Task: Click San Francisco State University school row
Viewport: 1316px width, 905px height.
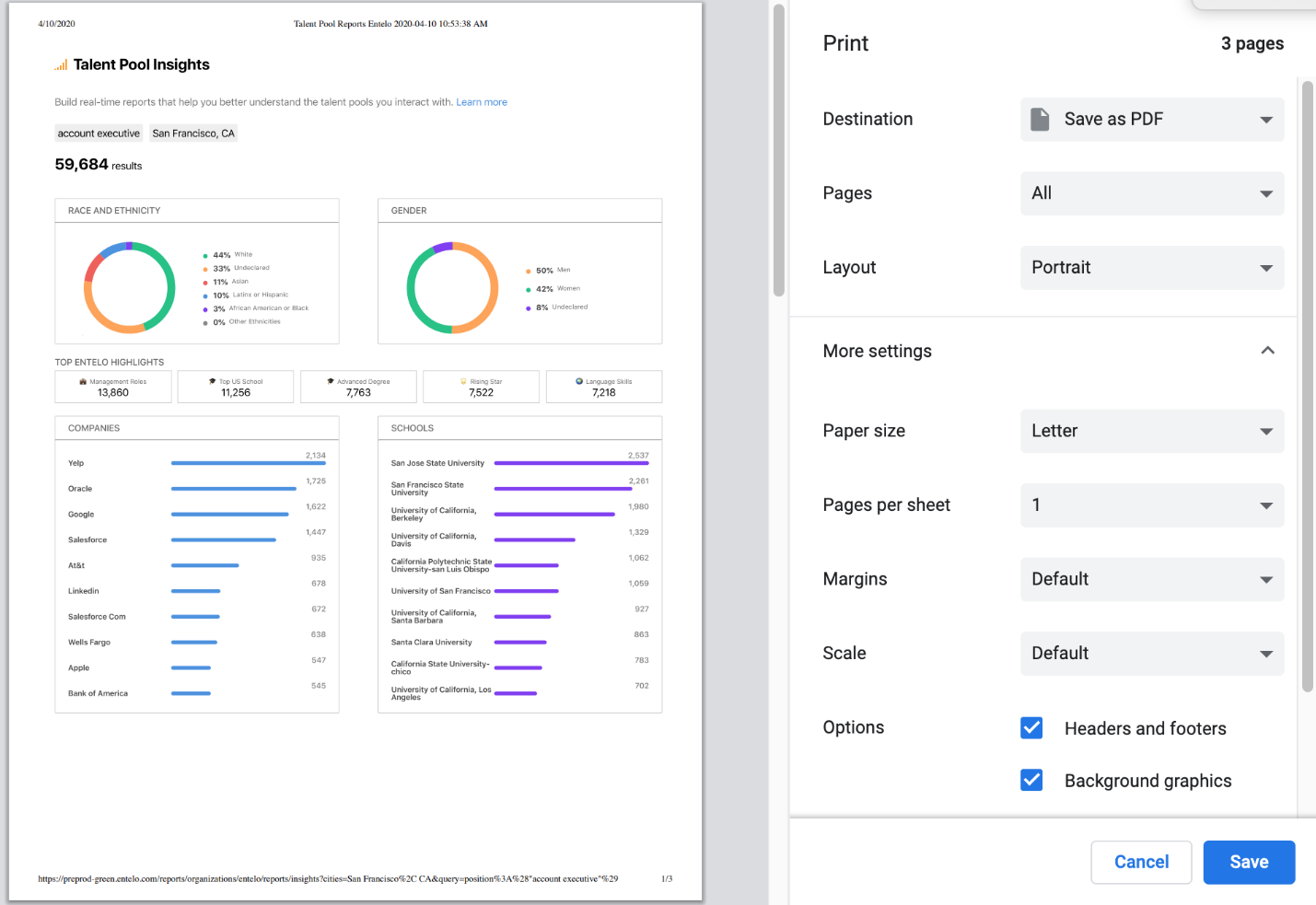Action: 520,488
